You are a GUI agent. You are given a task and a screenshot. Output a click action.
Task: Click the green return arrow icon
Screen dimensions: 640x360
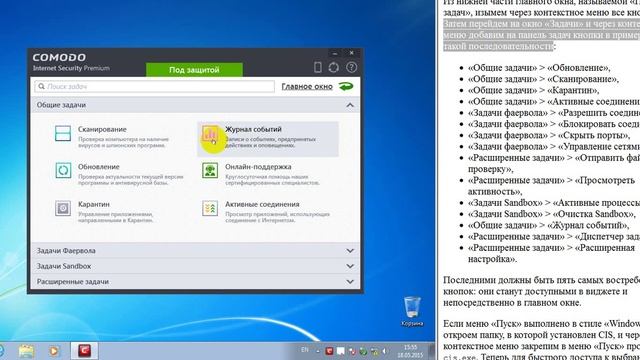346,86
